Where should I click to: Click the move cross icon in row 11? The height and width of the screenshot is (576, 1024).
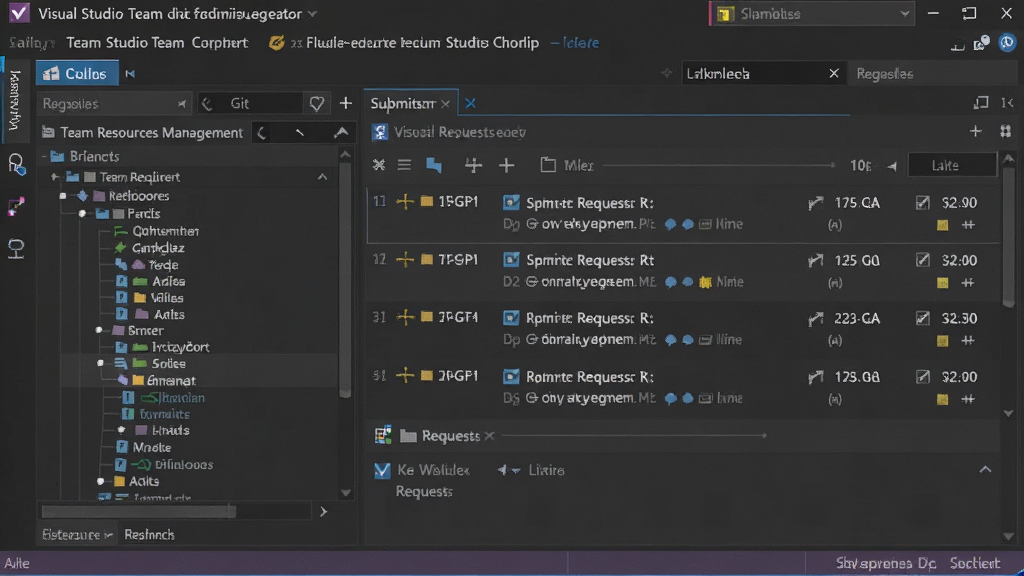405,202
